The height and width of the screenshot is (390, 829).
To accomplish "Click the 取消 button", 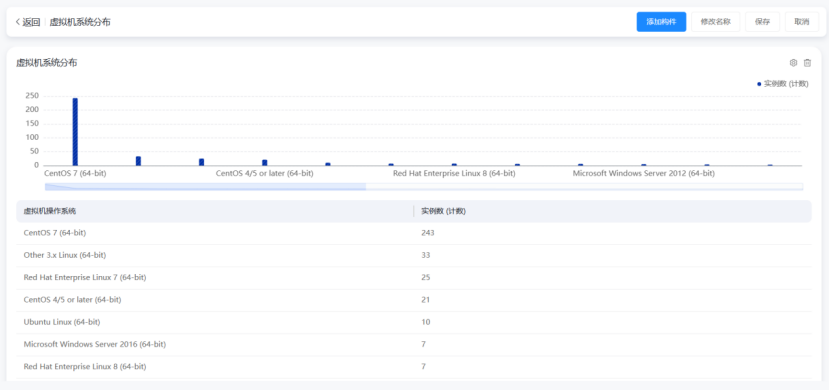I will click(802, 22).
